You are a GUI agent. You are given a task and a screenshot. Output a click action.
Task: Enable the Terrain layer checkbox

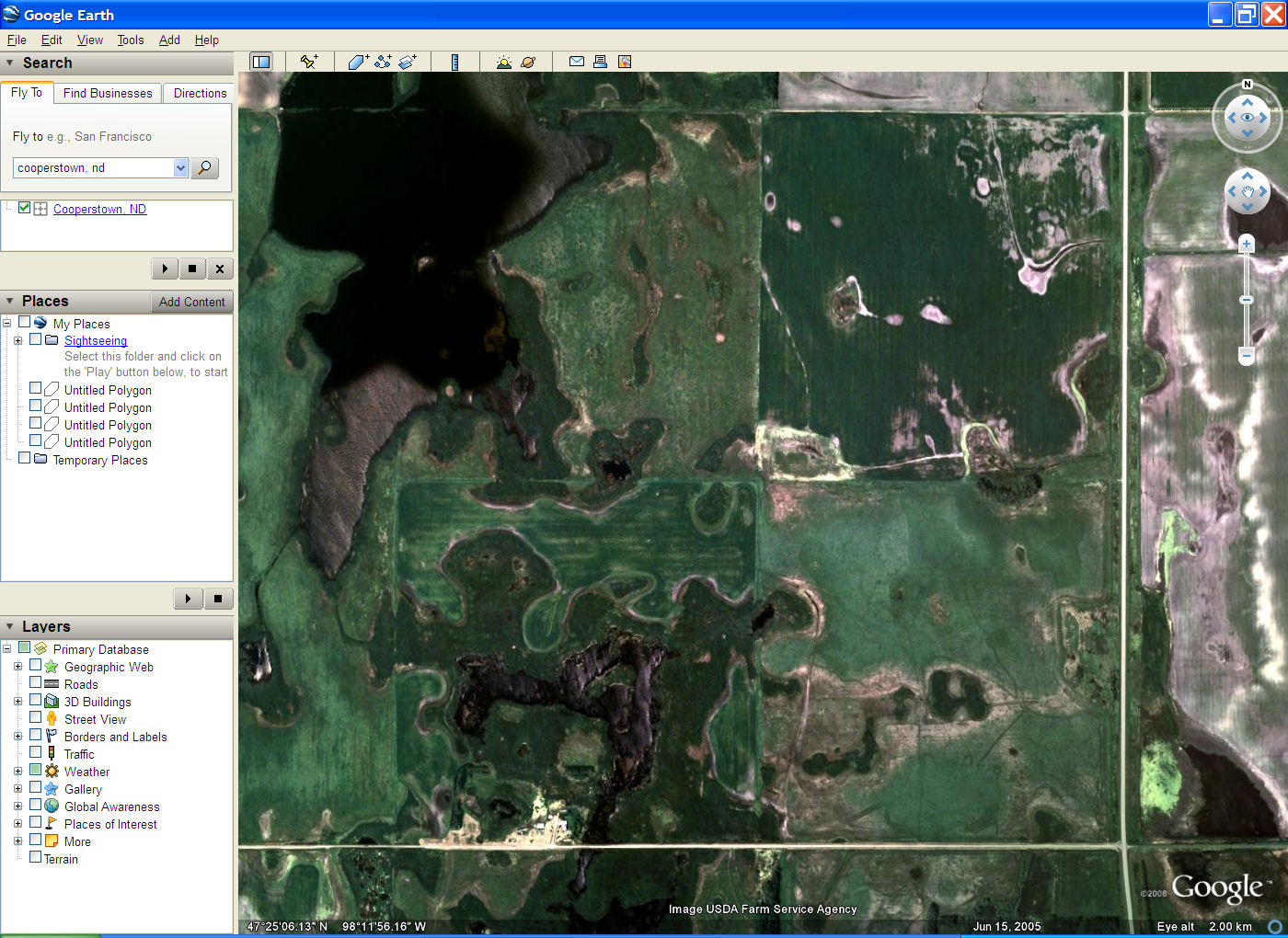point(35,857)
